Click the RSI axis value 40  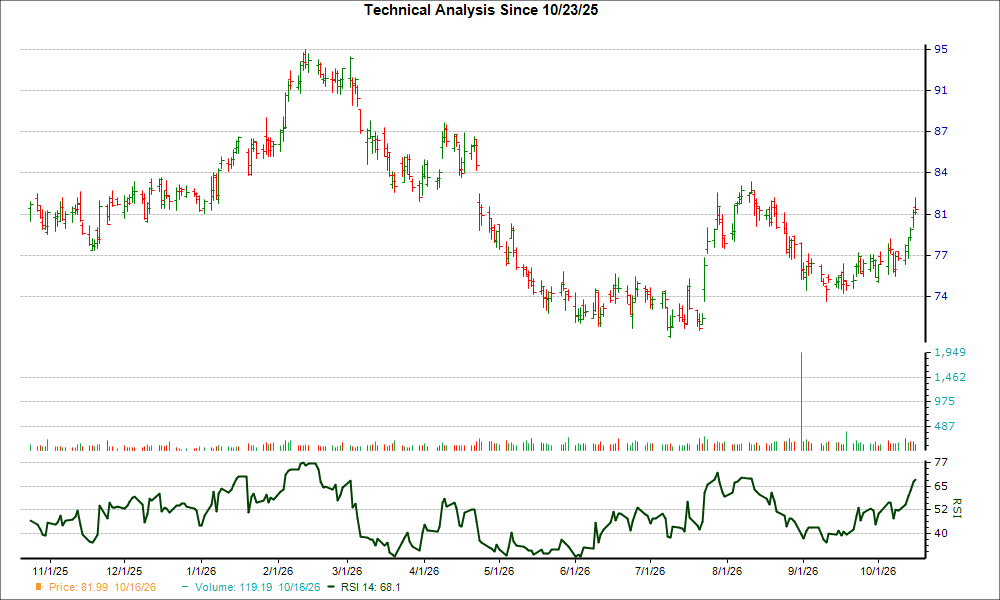[x=941, y=533]
